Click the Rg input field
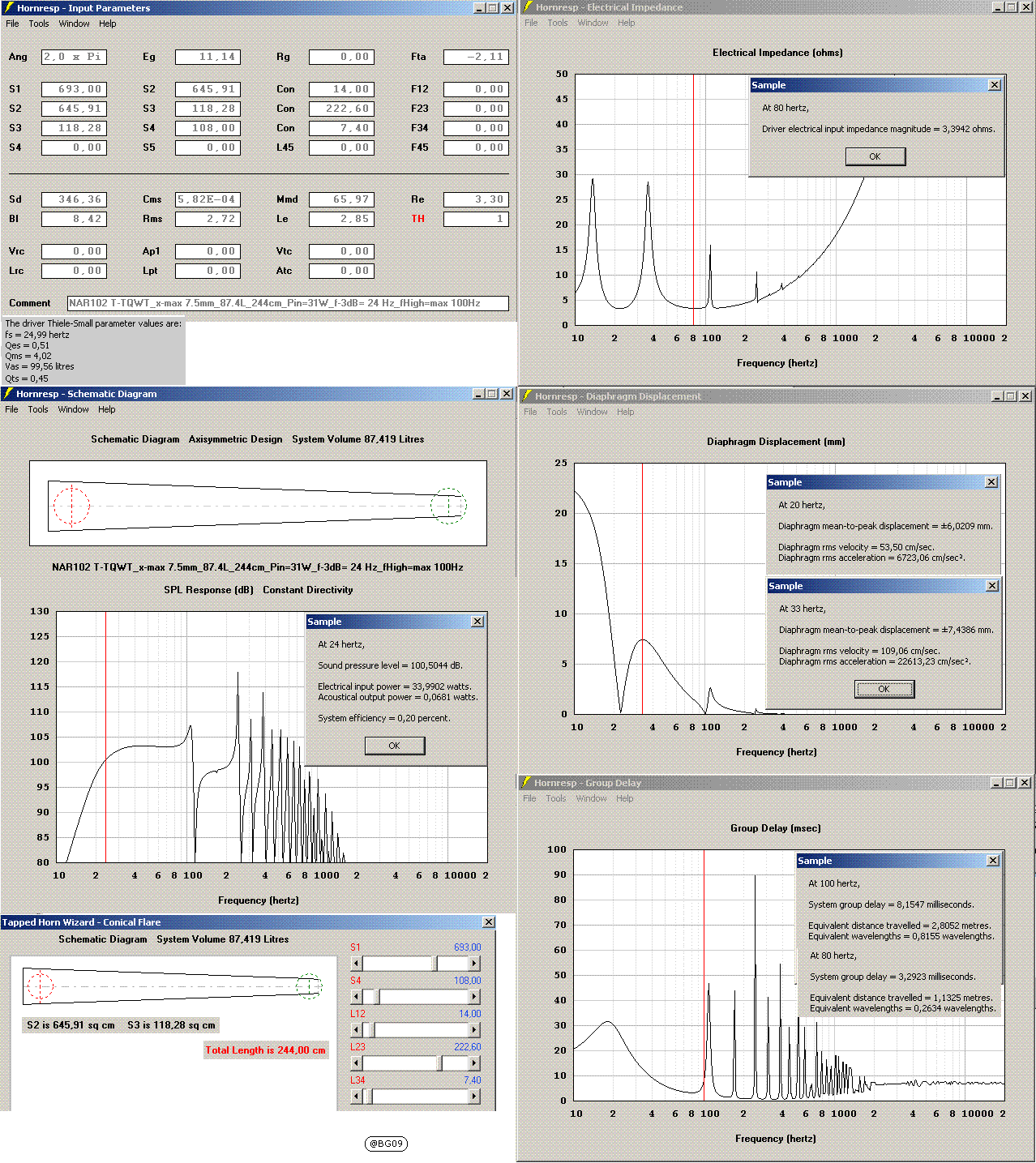Screen dimensions: 1036x1163 [x=341, y=57]
